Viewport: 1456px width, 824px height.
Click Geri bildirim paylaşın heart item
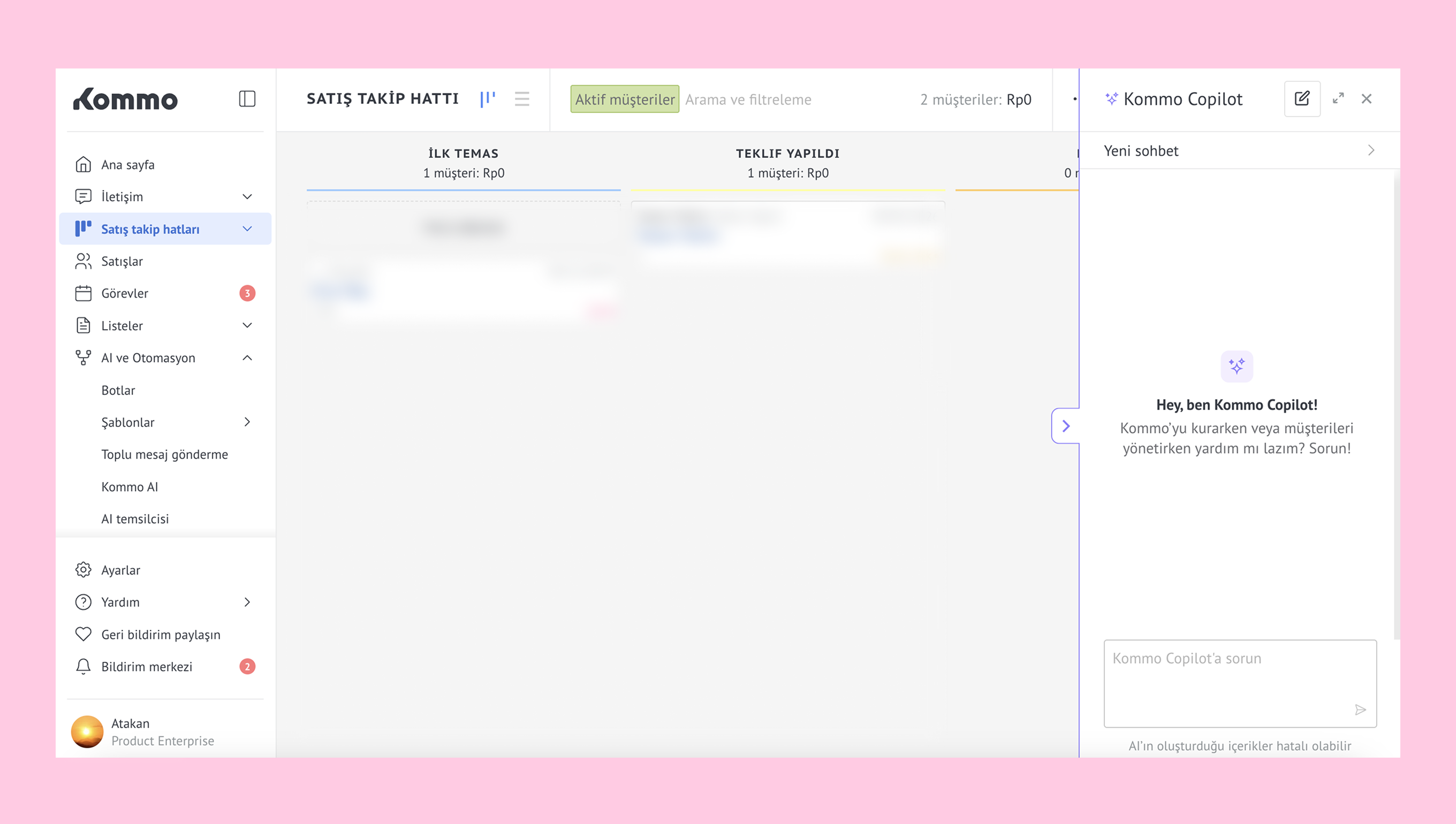pos(160,635)
